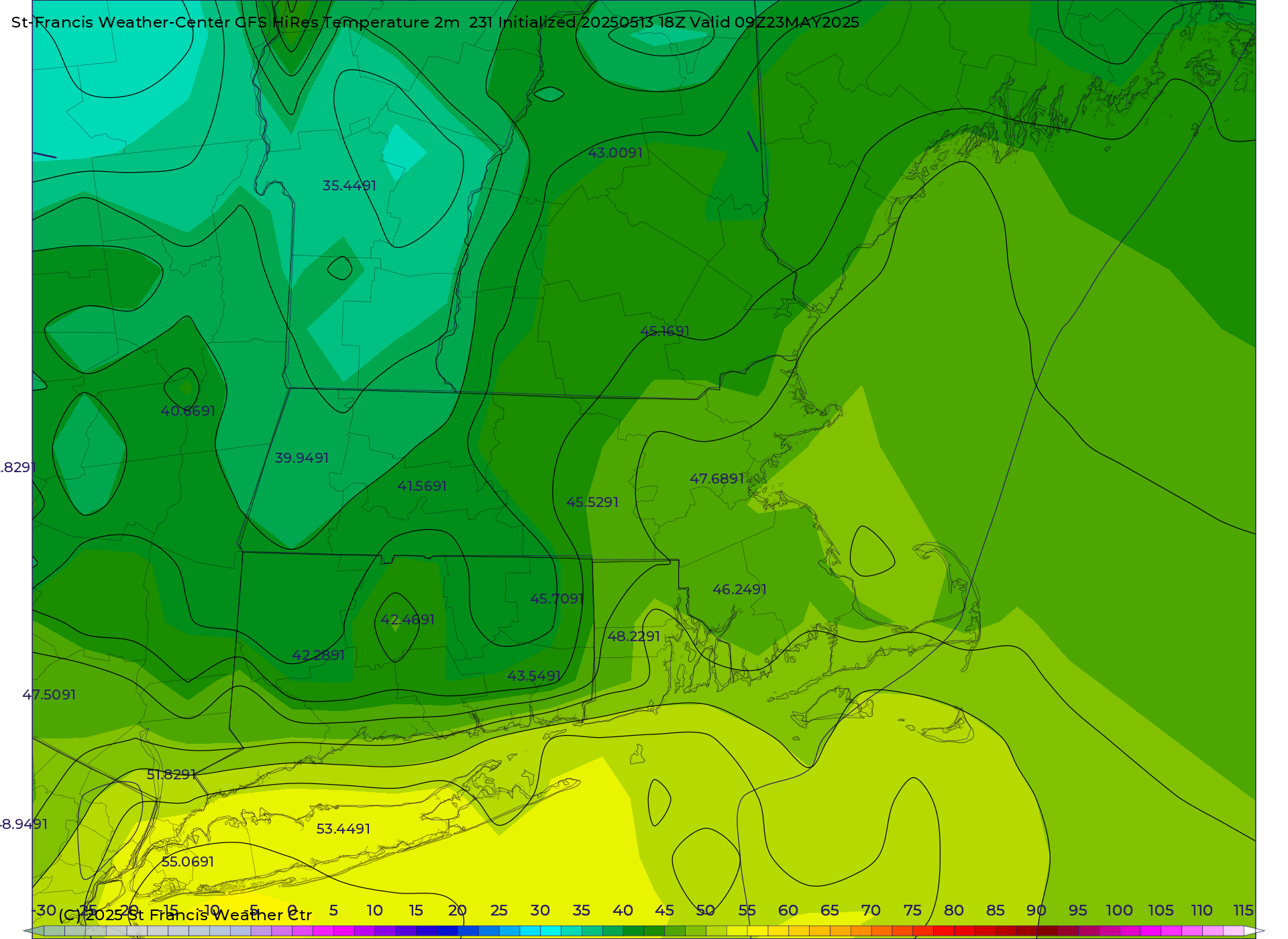The image size is (1288, 939).
Task: Click the 80 label on color scale
Action: click(x=954, y=910)
